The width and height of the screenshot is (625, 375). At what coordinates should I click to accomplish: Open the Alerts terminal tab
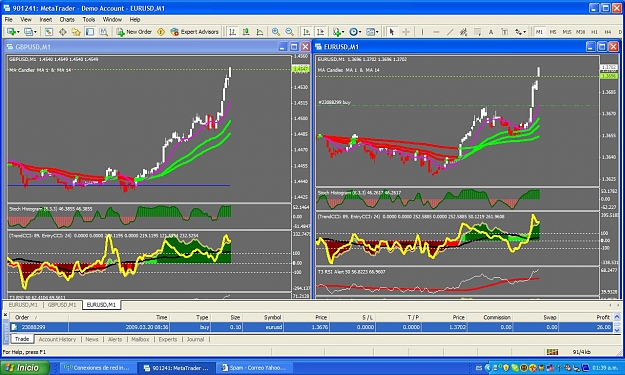click(x=115, y=340)
